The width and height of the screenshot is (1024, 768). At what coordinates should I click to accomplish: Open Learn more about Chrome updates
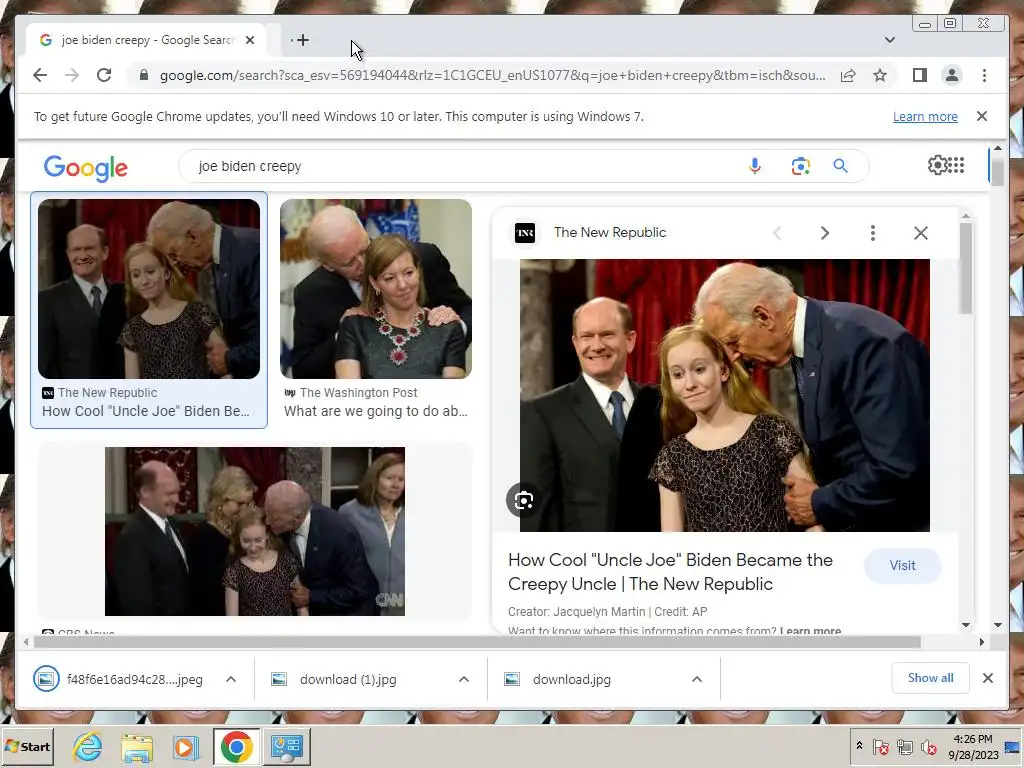click(925, 116)
